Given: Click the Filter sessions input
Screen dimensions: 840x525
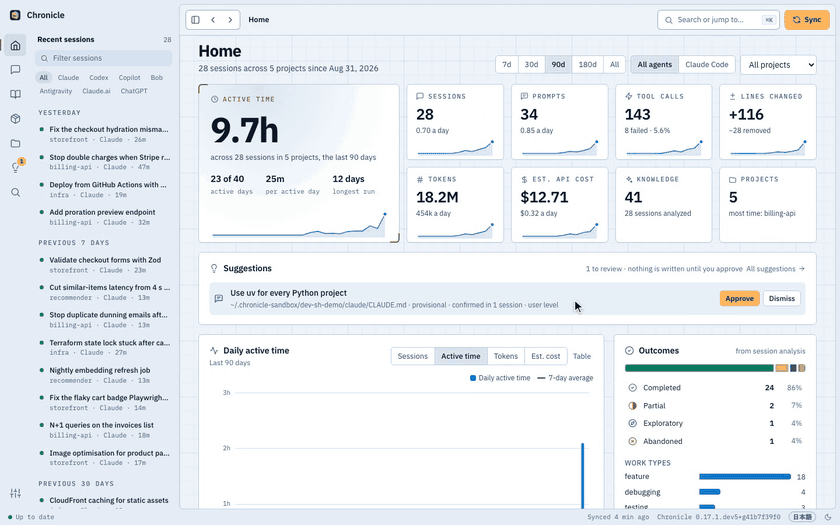Looking at the screenshot, I should 104,58.
